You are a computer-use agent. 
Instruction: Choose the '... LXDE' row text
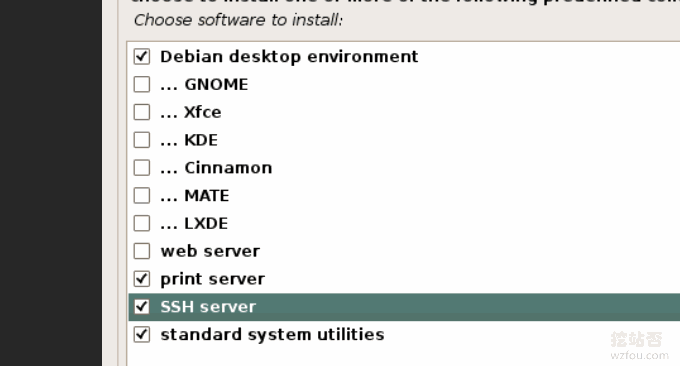[194, 223]
